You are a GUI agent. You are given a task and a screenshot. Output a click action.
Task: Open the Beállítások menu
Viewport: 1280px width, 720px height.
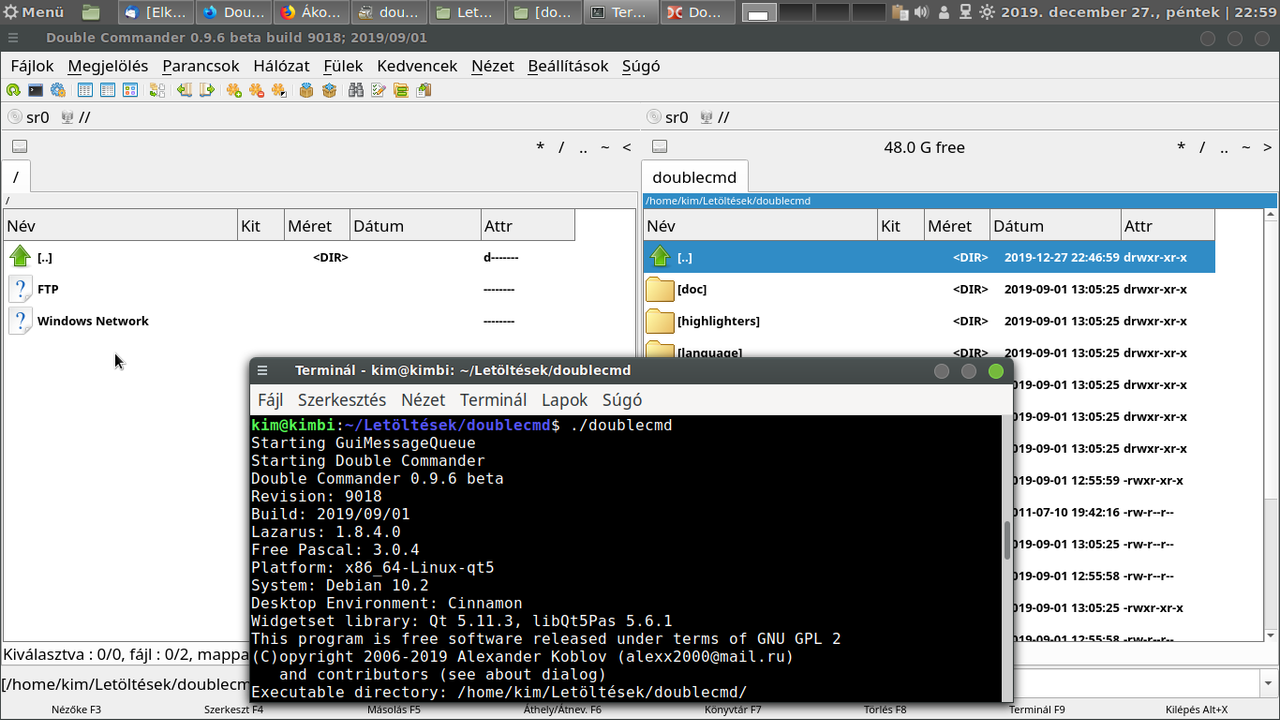pos(568,66)
